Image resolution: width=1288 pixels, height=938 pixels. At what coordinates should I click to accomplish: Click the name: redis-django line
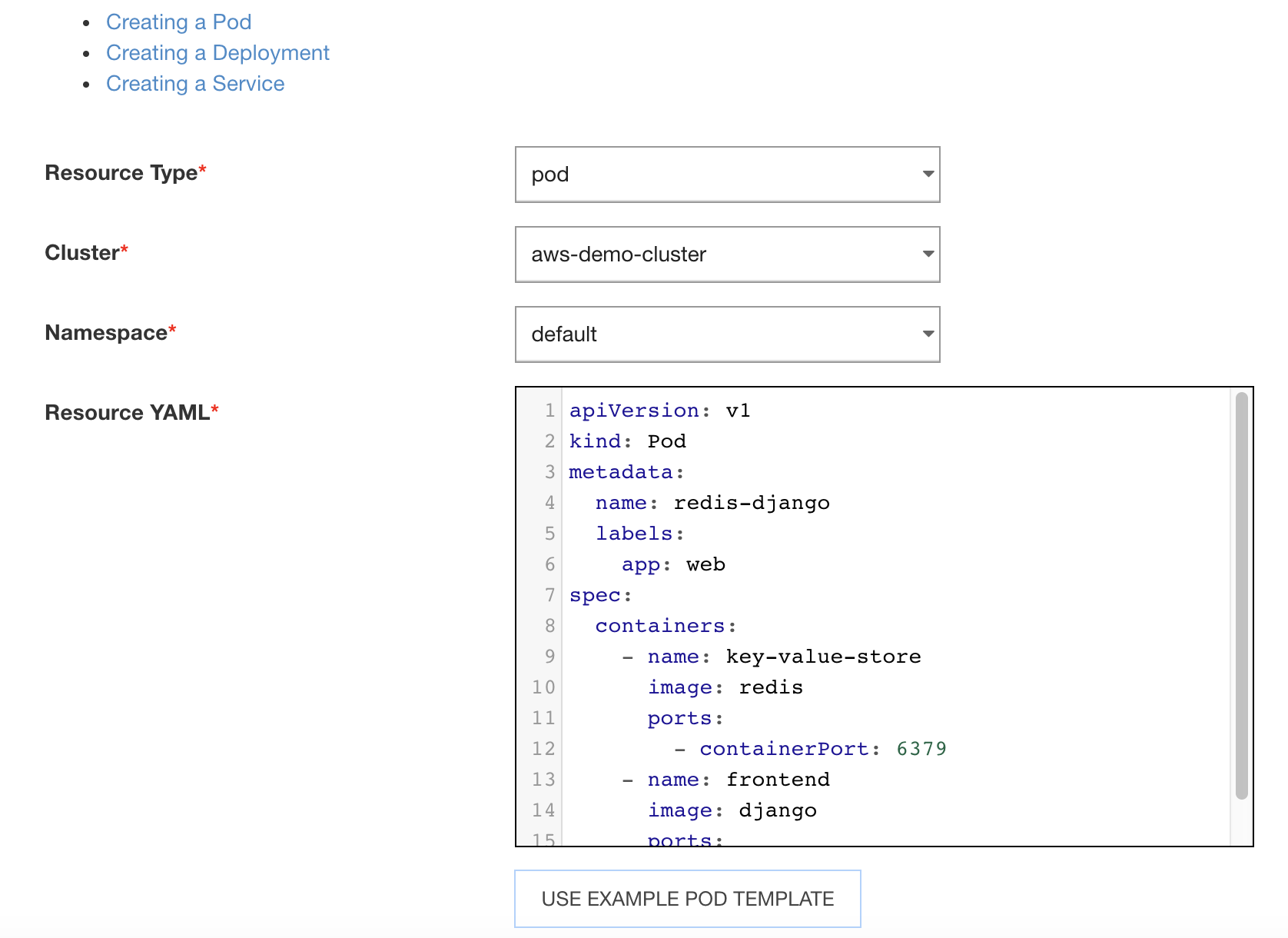[x=712, y=503]
